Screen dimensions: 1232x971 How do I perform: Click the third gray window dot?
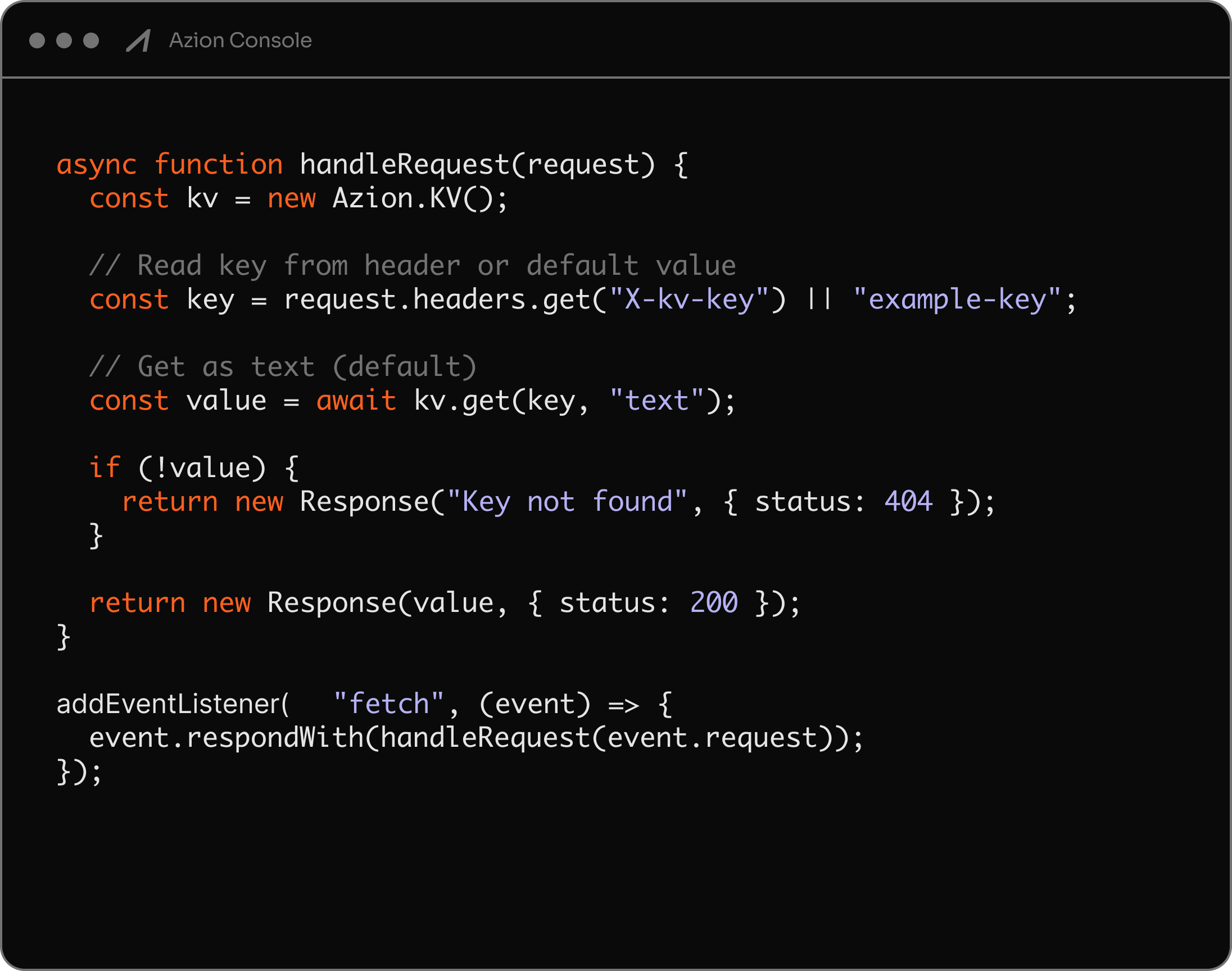[91, 40]
